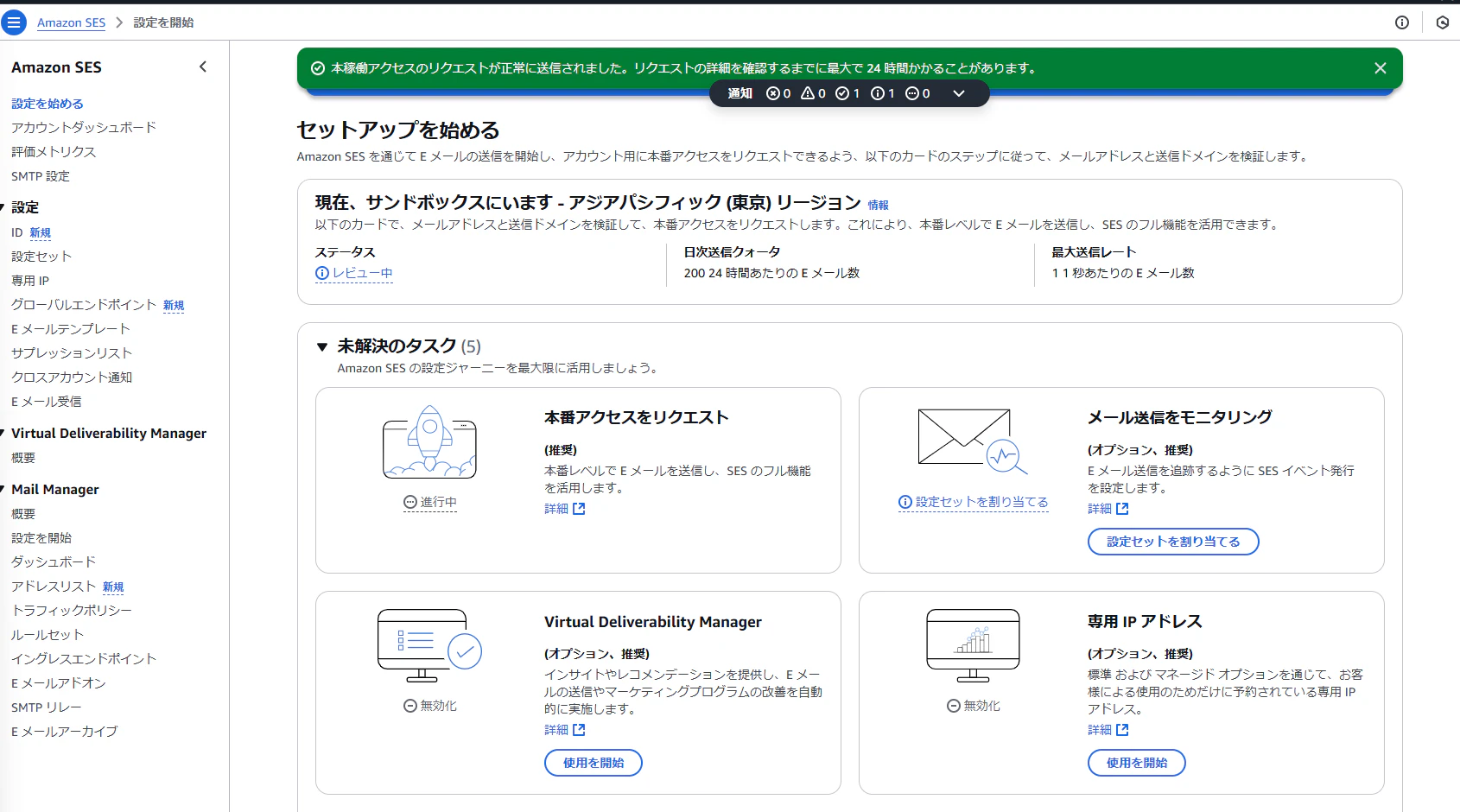The height and width of the screenshot is (812, 1460).
Task: Open 設定セット in the sidebar
Action: click(41, 257)
